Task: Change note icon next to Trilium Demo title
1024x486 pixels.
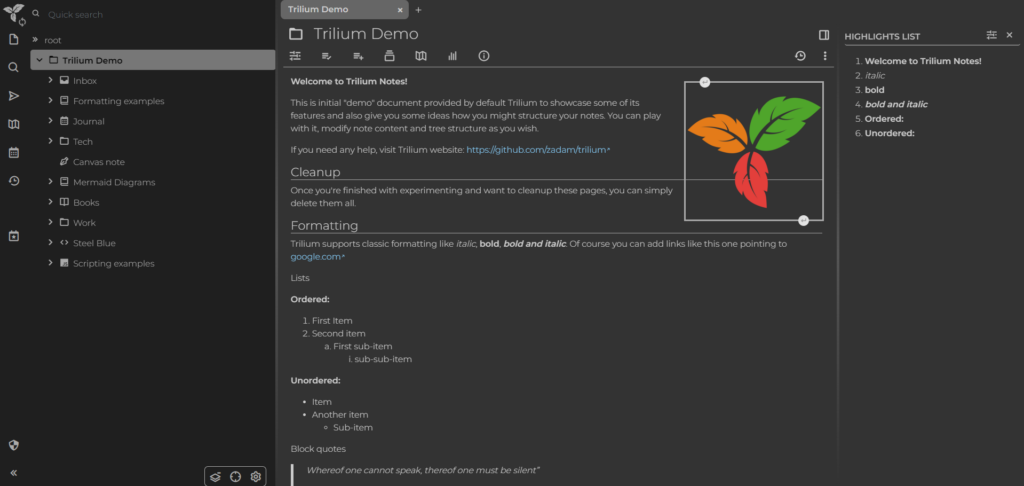Action: [x=296, y=34]
